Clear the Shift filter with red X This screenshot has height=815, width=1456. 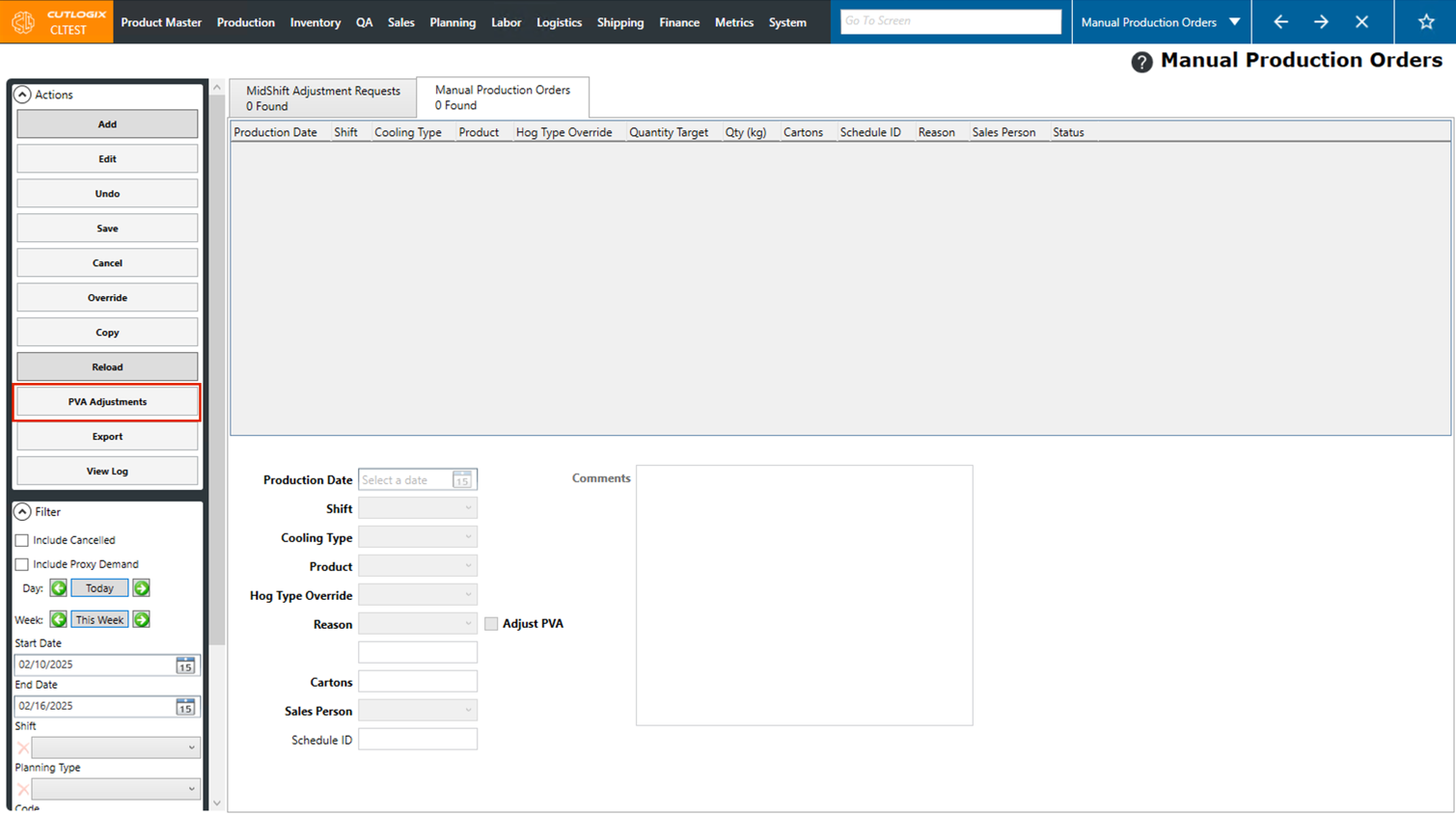tap(23, 748)
